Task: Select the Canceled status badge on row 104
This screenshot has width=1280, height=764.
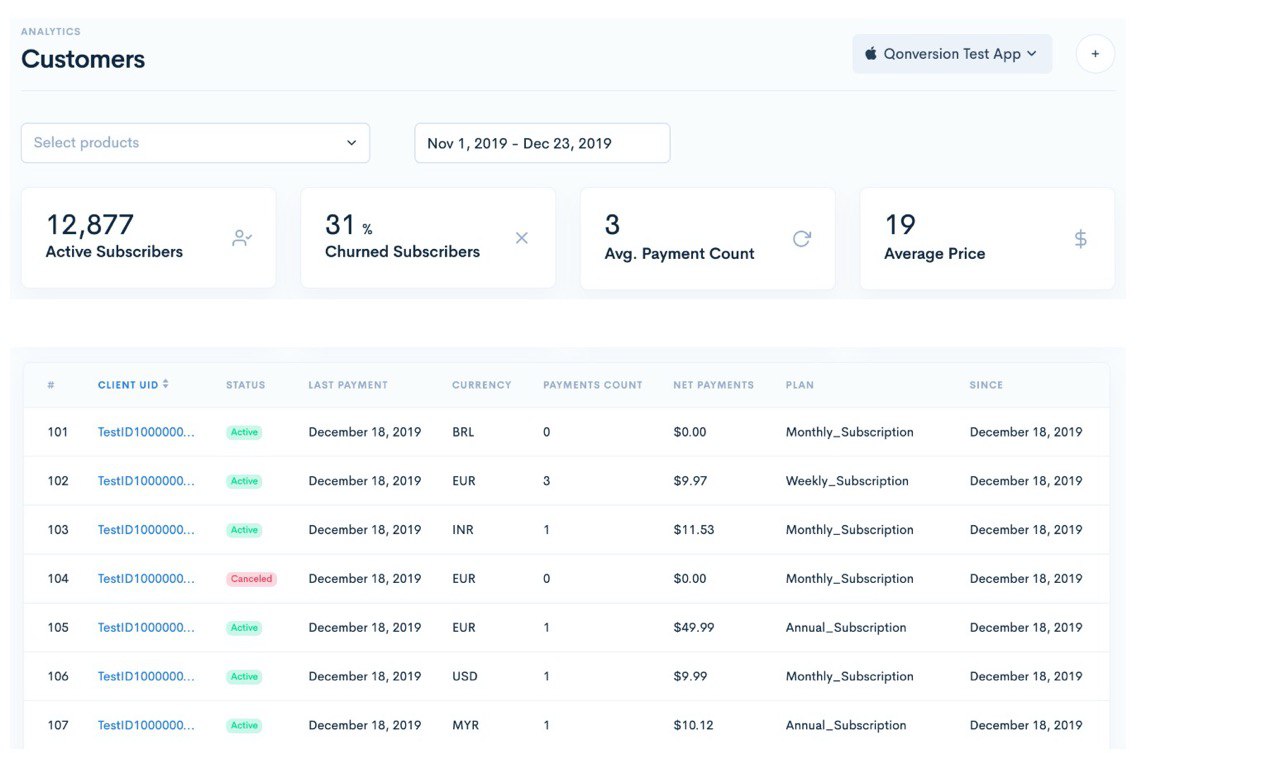Action: [x=251, y=578]
